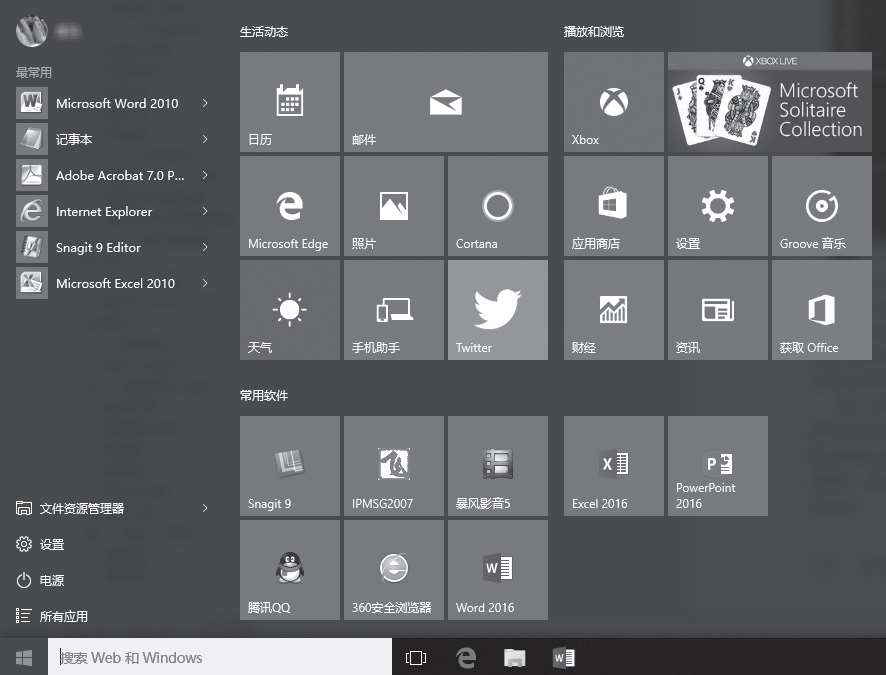This screenshot has height=675, width=886.
Task: Launch the Xbox tile
Action: point(613,102)
